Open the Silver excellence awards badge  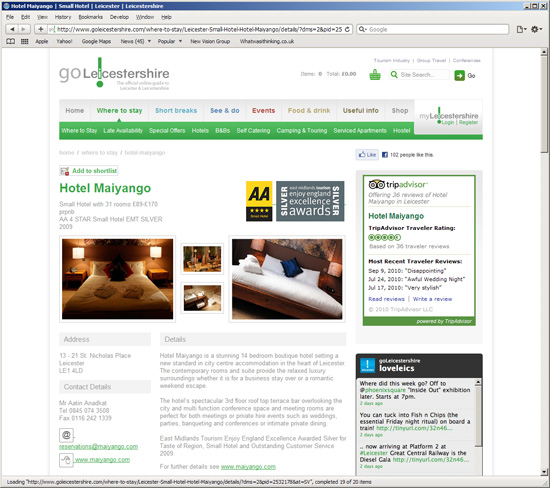[310, 201]
